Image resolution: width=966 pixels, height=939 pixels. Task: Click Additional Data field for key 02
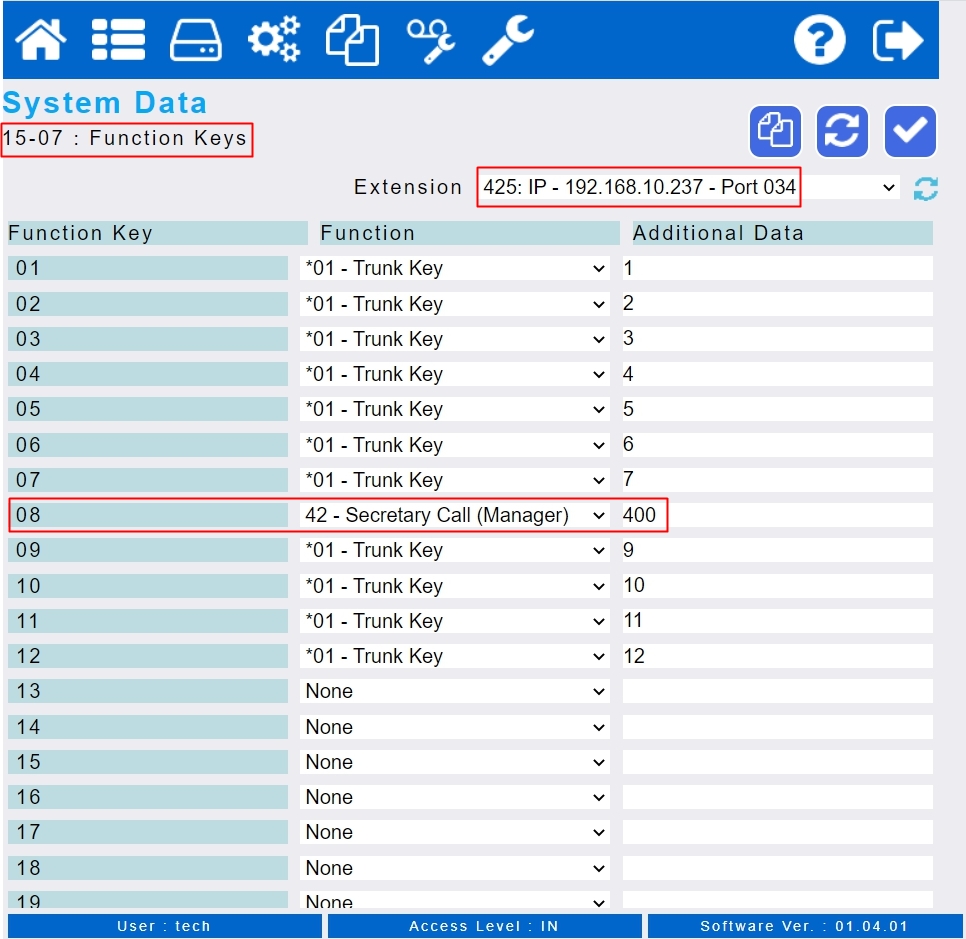tap(777, 304)
